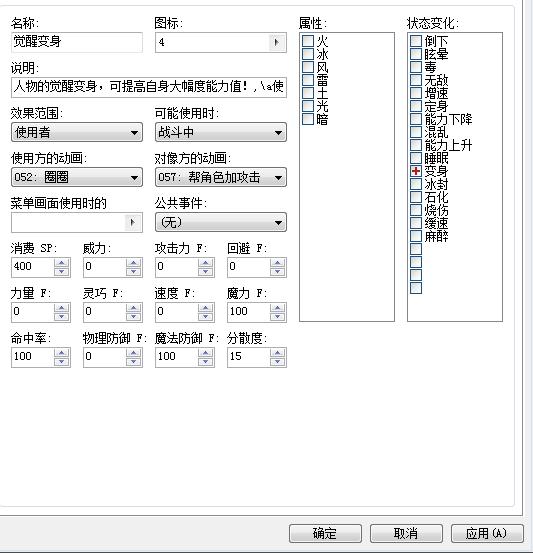Increase 命中率 with up arrow

click(x=61, y=353)
